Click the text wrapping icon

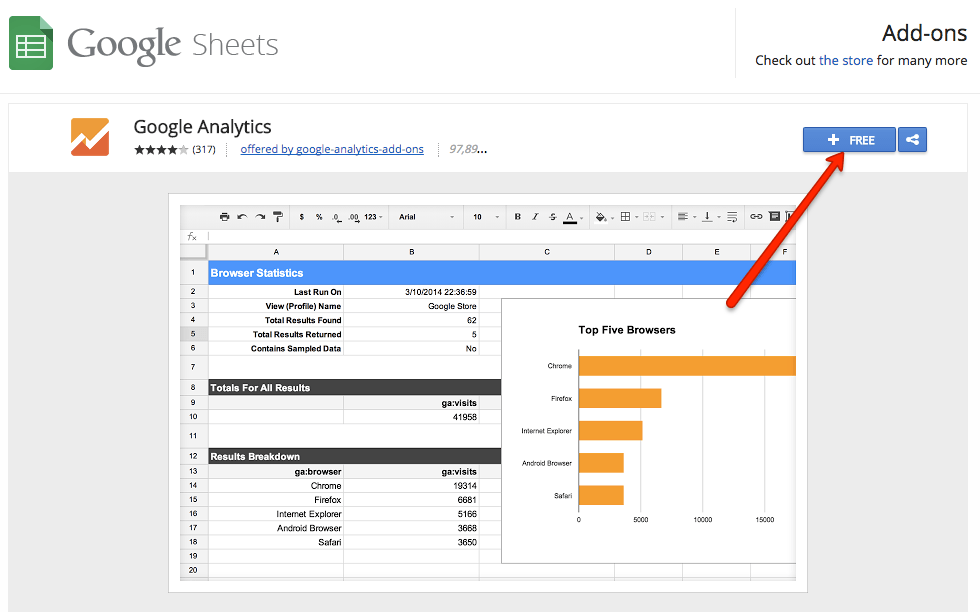click(732, 217)
